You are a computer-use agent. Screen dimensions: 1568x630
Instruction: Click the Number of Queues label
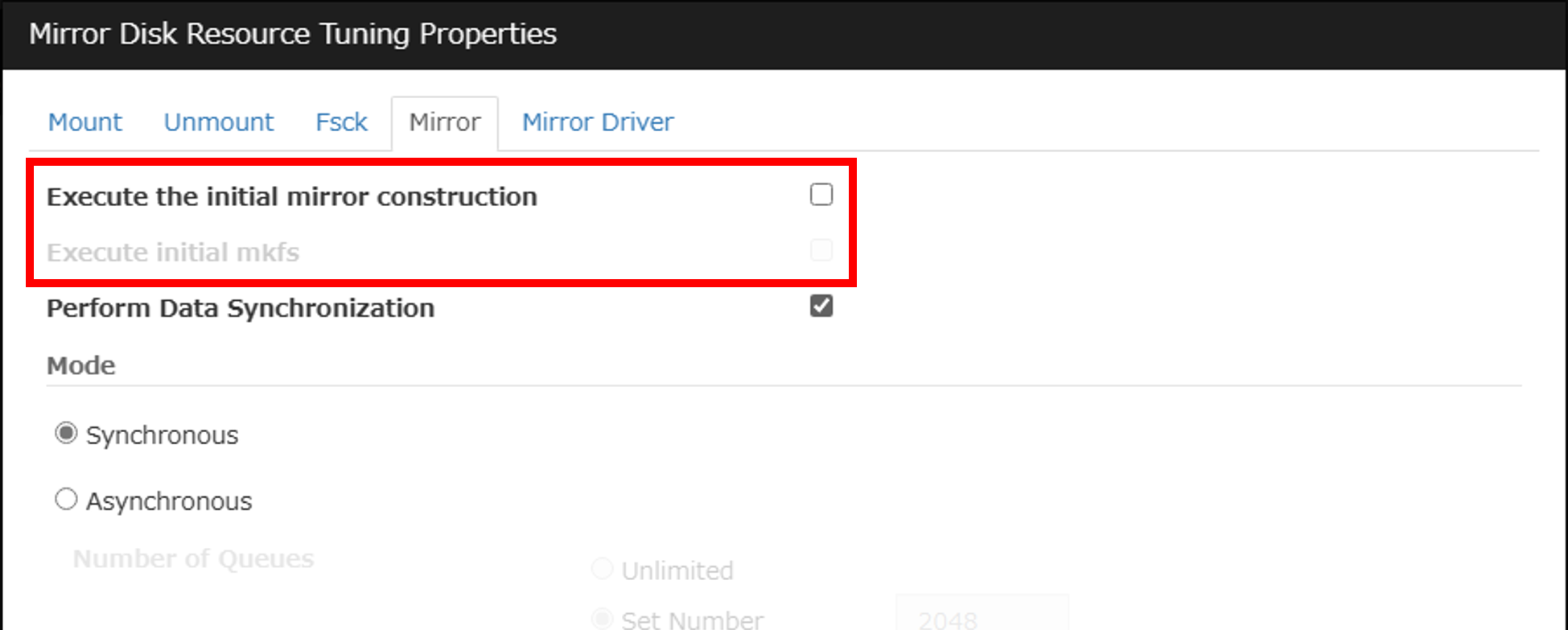pyautogui.click(x=192, y=558)
